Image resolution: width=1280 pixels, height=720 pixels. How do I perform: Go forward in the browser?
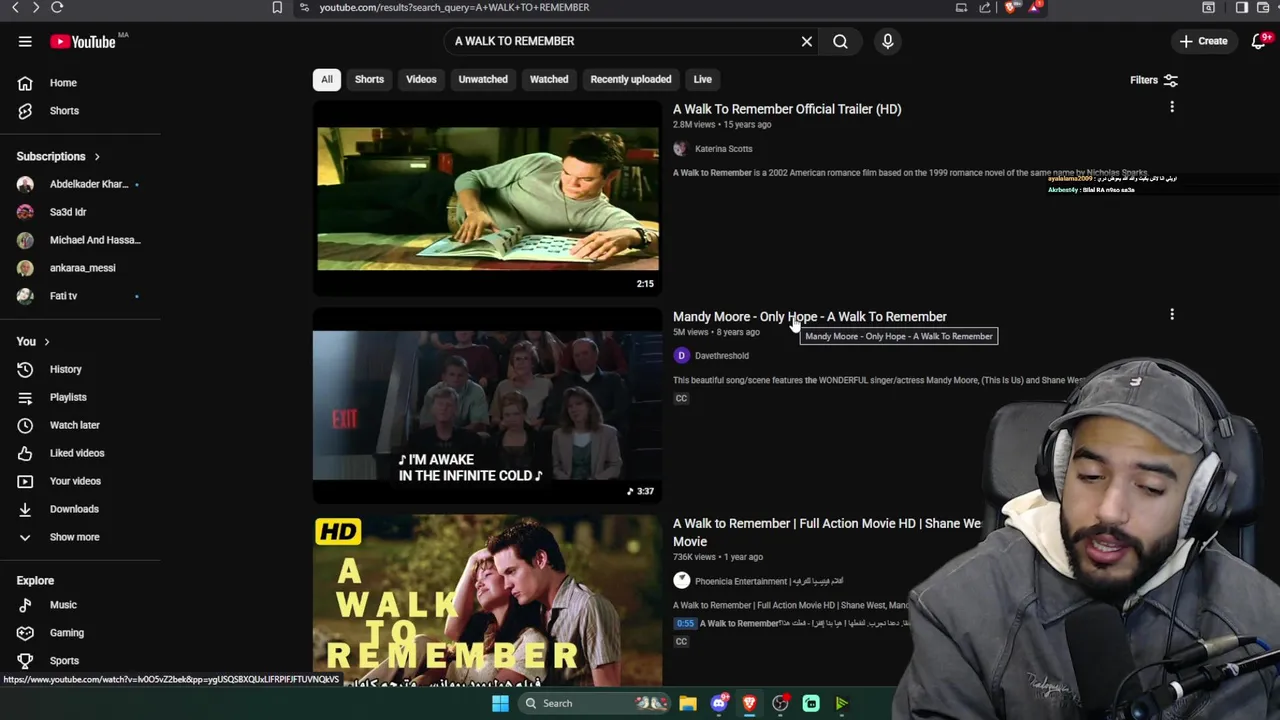[x=35, y=7]
